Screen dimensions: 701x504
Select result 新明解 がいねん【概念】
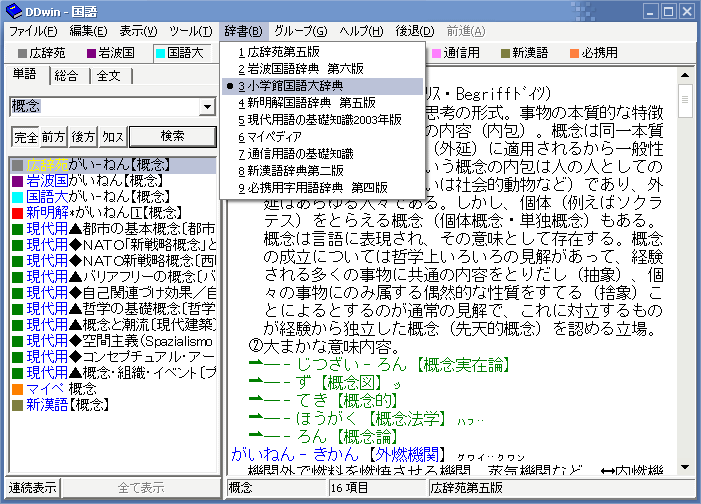[x=113, y=213]
